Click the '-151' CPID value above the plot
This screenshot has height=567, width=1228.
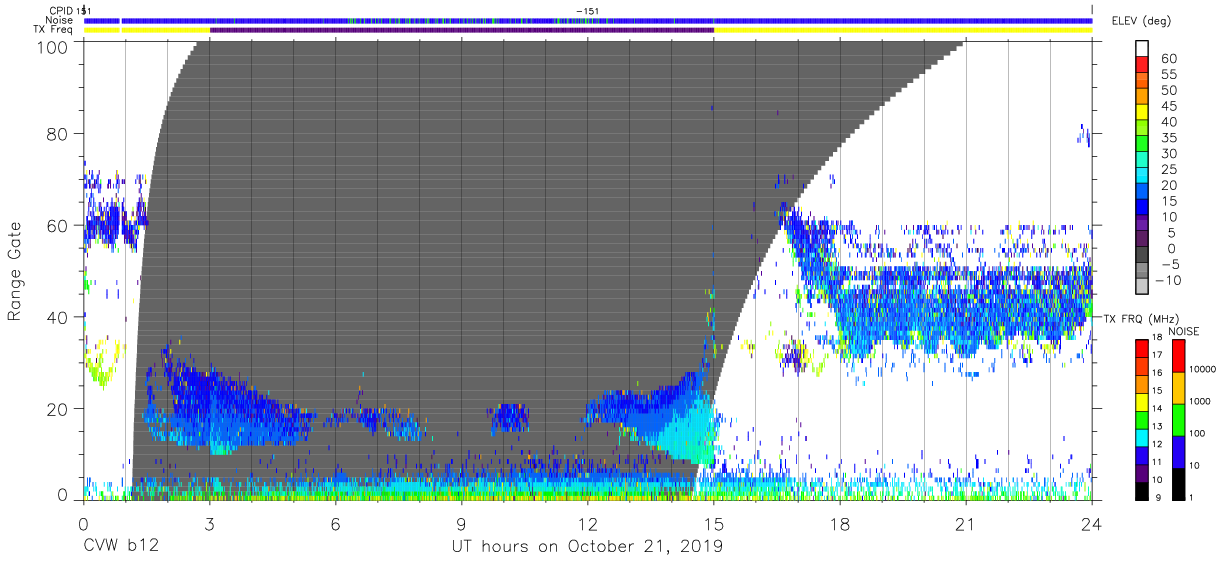[588, 10]
